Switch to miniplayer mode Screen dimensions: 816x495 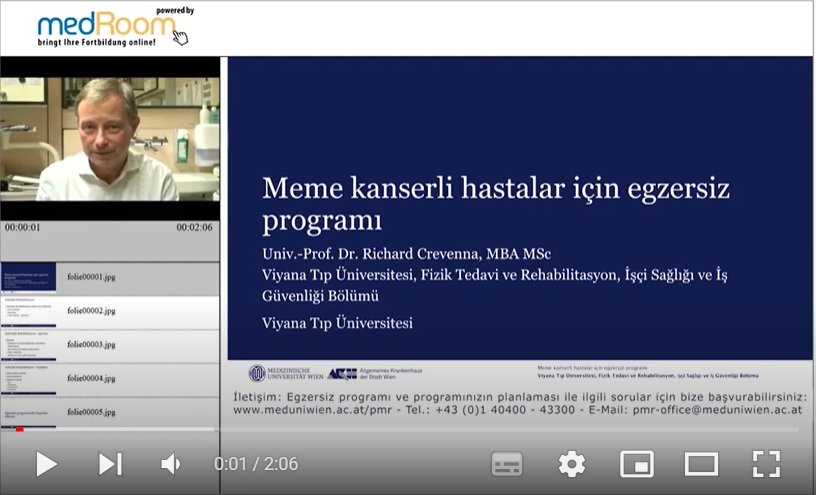(636, 463)
